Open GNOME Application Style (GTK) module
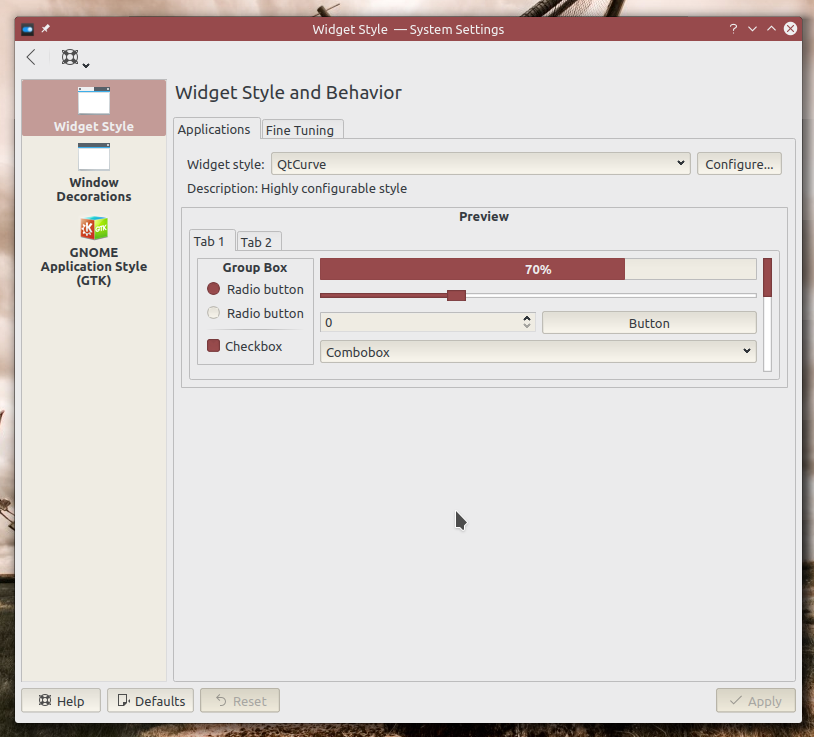The height and width of the screenshot is (737, 814). click(94, 252)
